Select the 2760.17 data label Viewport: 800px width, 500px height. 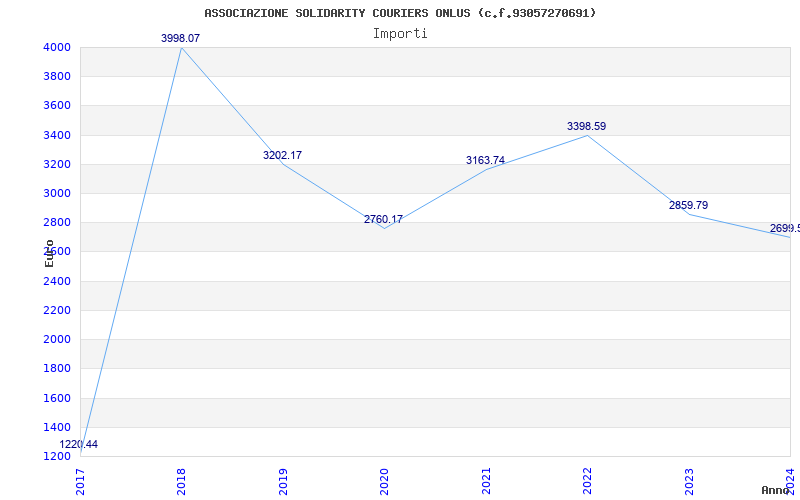click(x=384, y=219)
